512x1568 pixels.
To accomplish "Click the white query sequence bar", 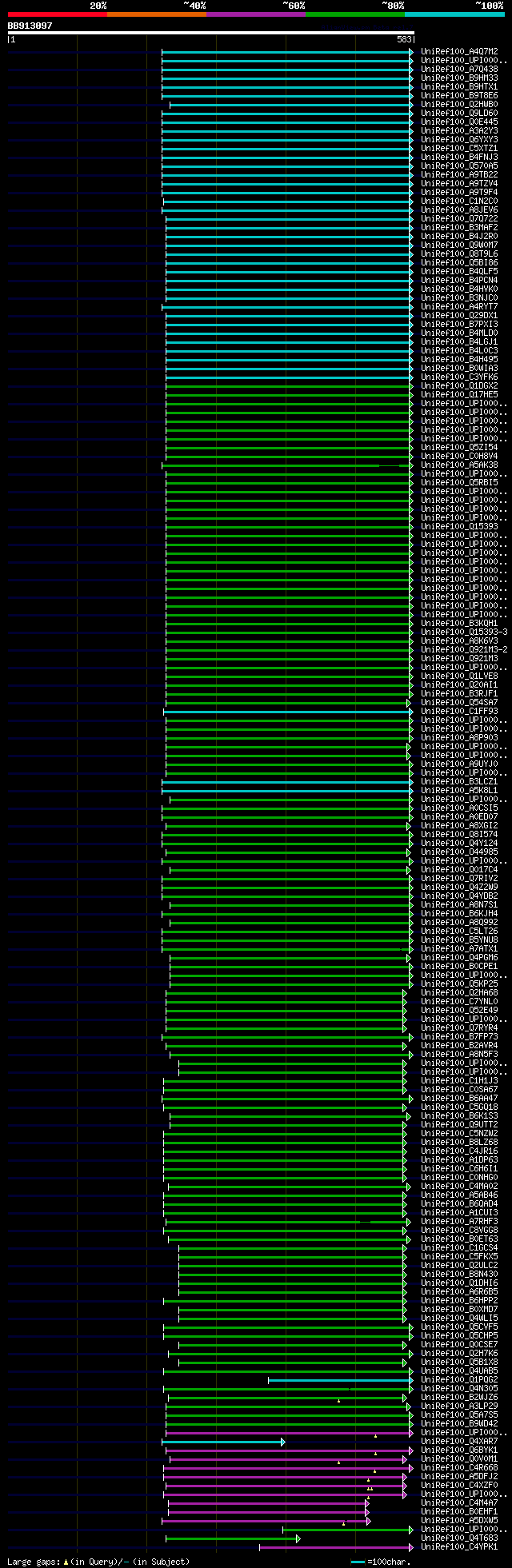I will pyautogui.click(x=211, y=33).
